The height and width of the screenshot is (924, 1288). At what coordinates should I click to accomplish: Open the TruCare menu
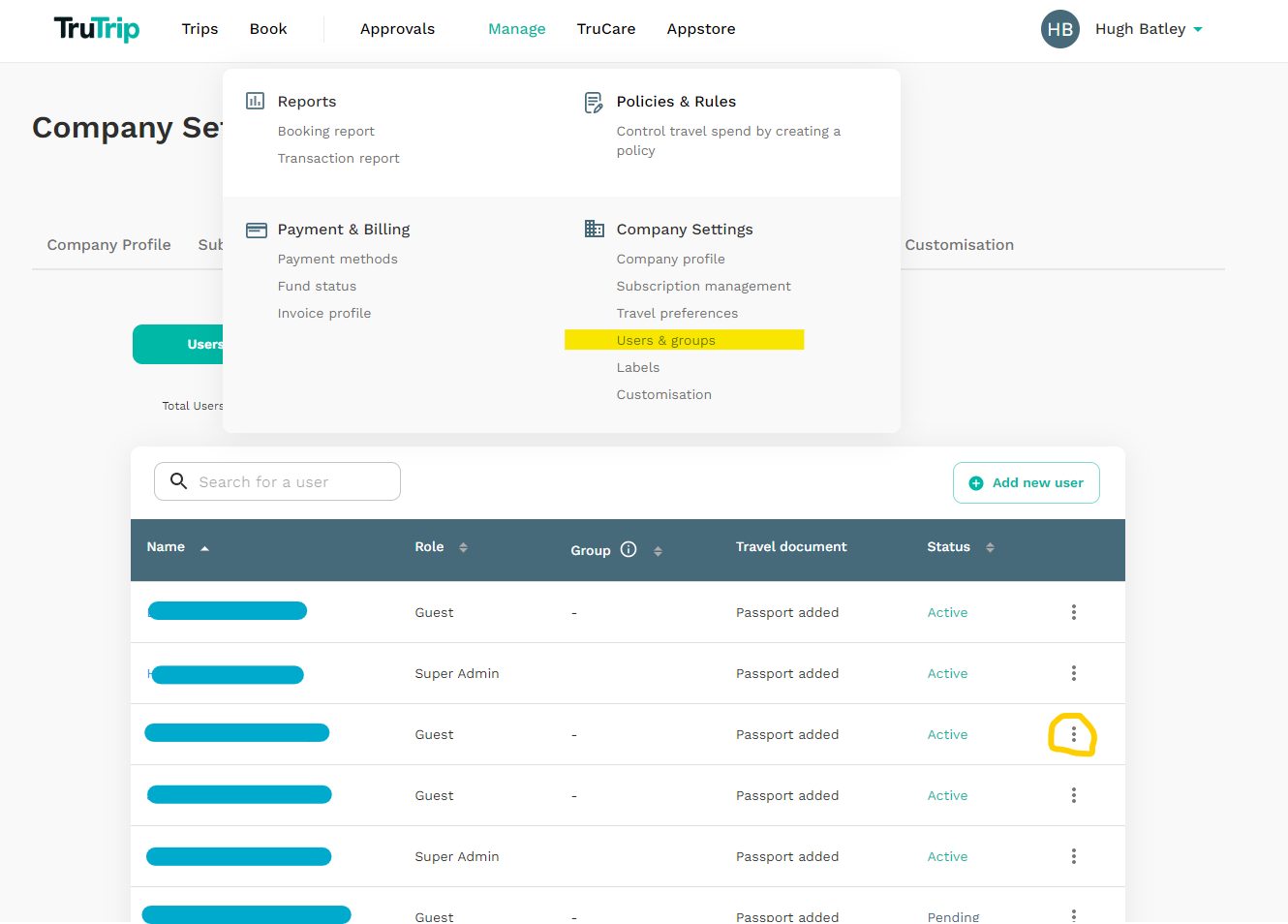pos(606,29)
